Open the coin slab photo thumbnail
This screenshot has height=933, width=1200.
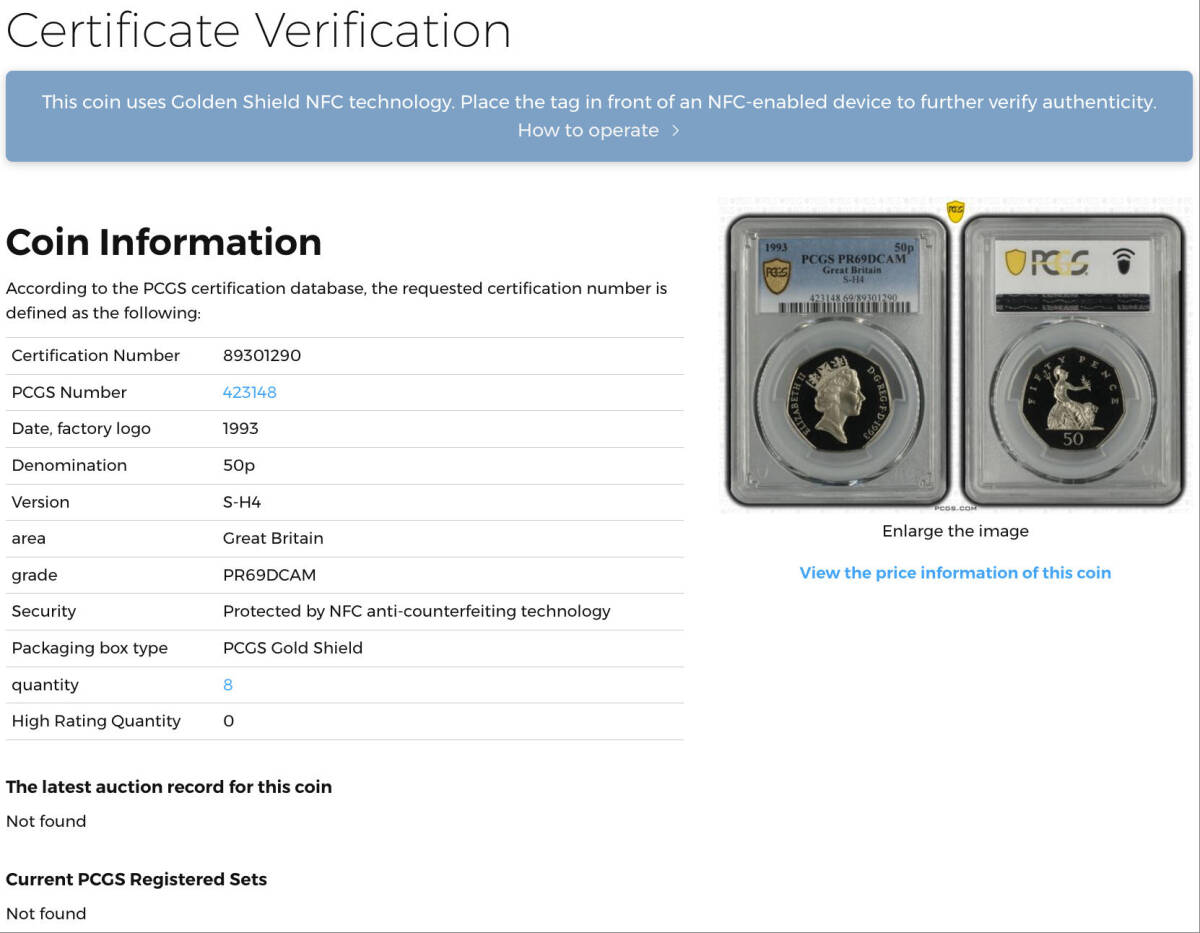pos(955,355)
